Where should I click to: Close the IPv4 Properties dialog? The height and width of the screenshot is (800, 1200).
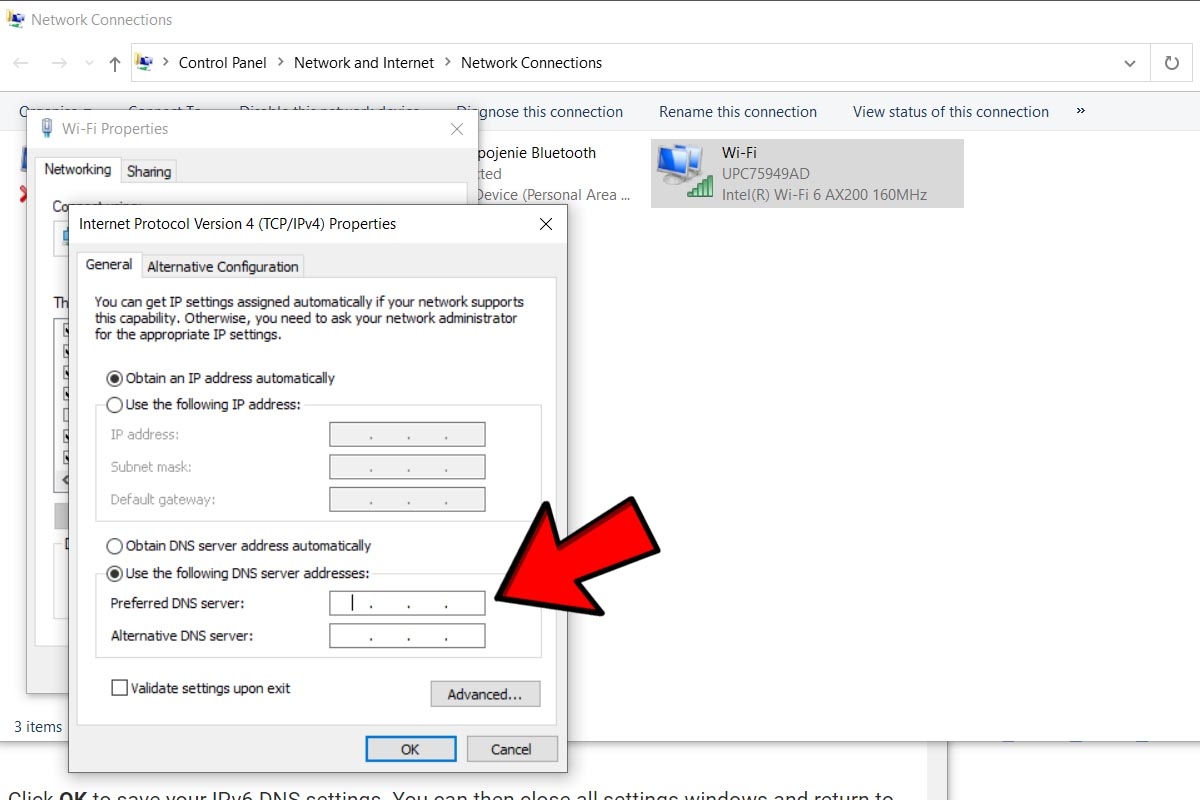pos(546,224)
